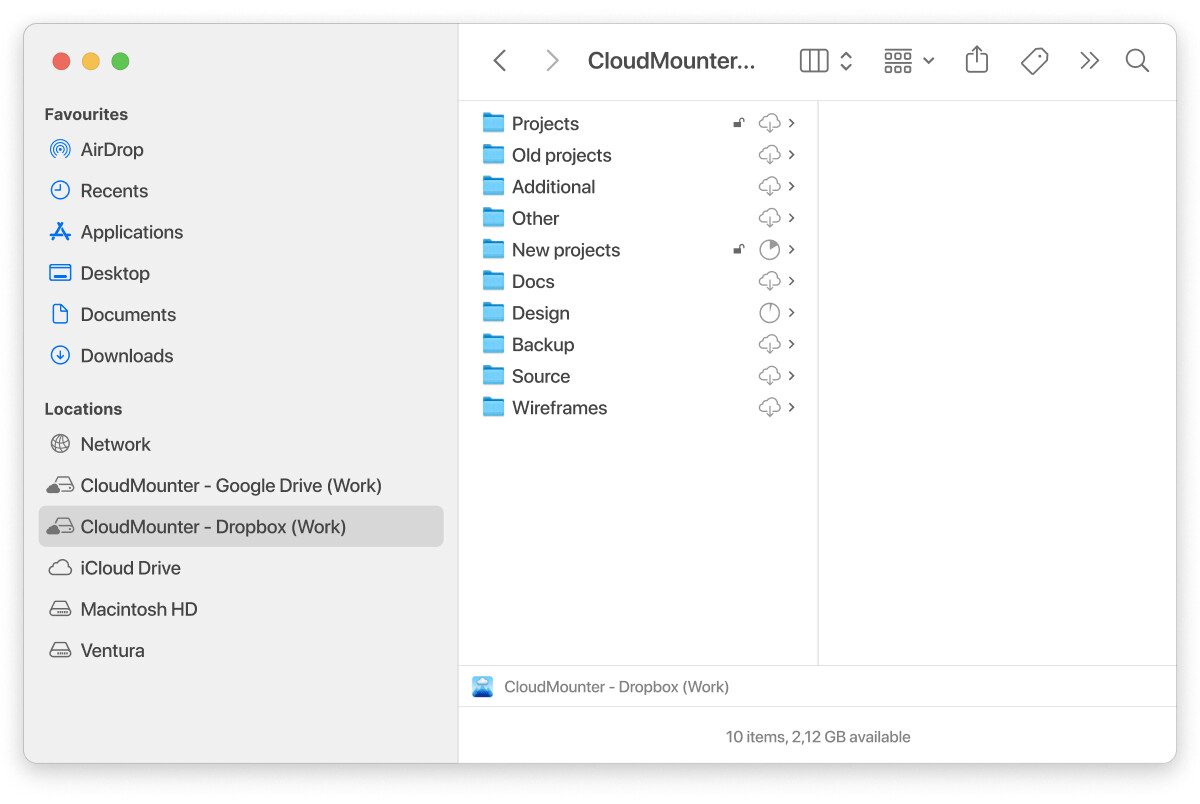Click the sync progress icon beside Design
This screenshot has width=1200, height=804.
click(x=769, y=313)
